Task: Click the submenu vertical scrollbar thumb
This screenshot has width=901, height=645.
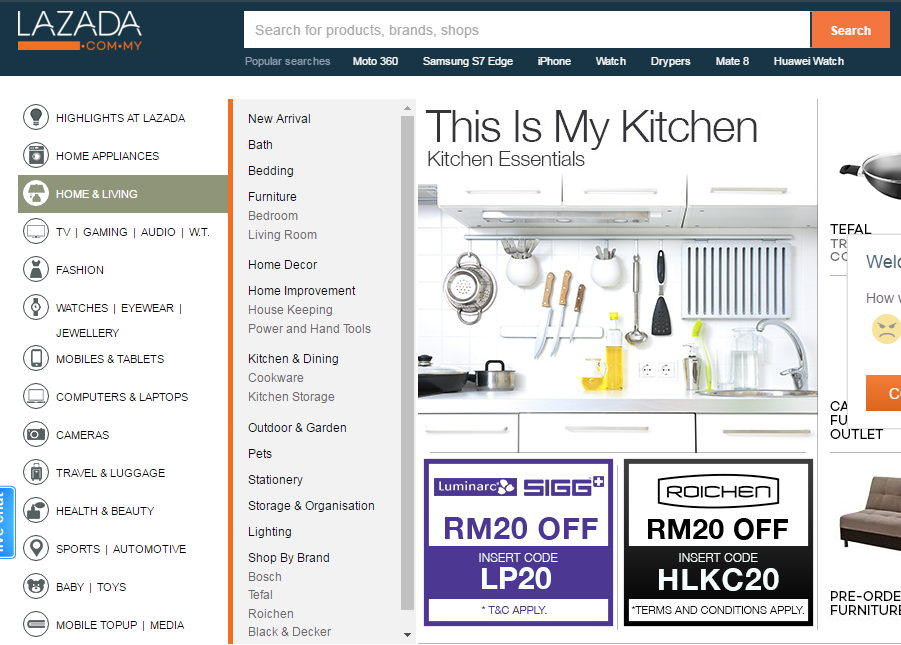Action: (407, 362)
